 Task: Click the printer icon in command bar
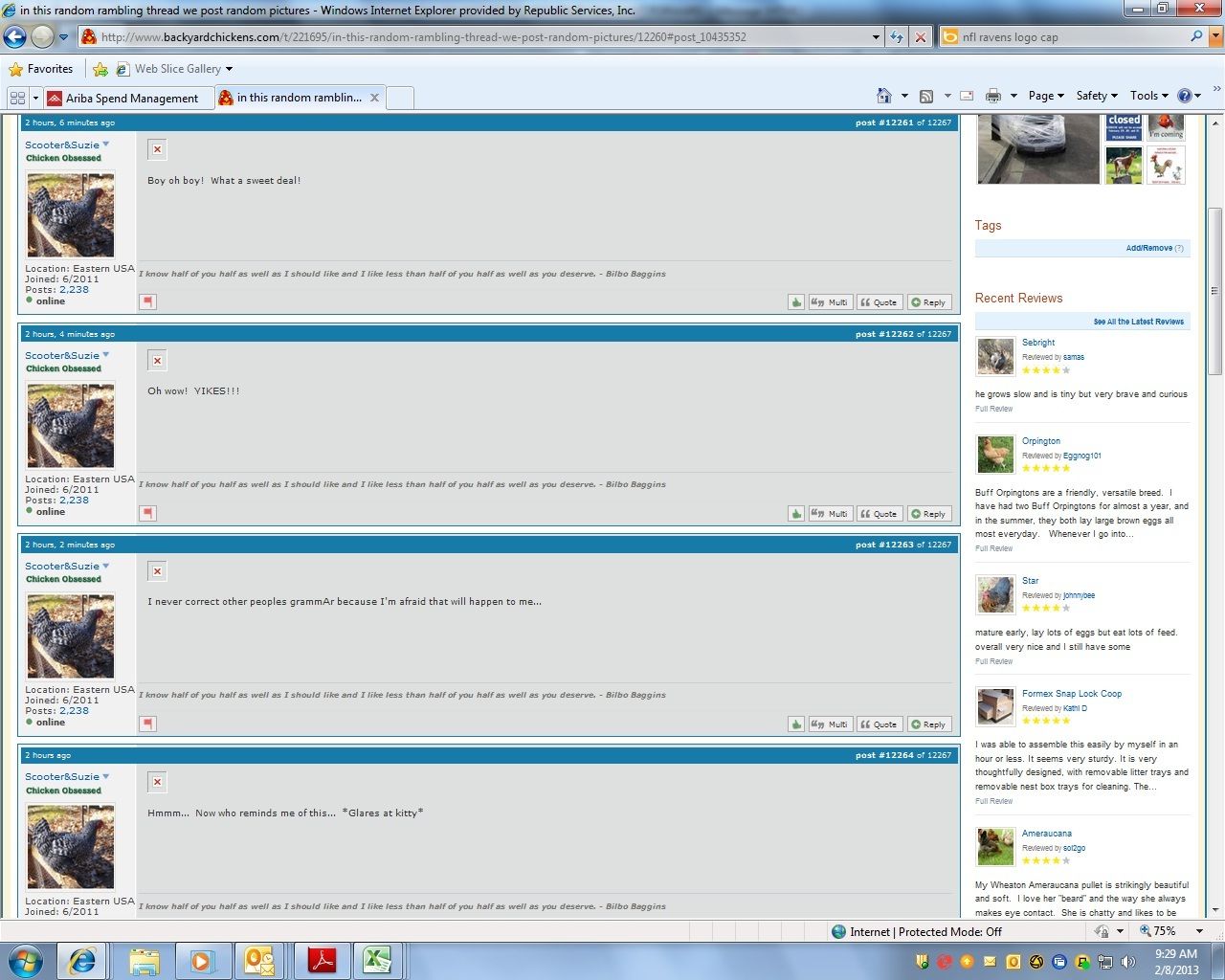(x=993, y=96)
